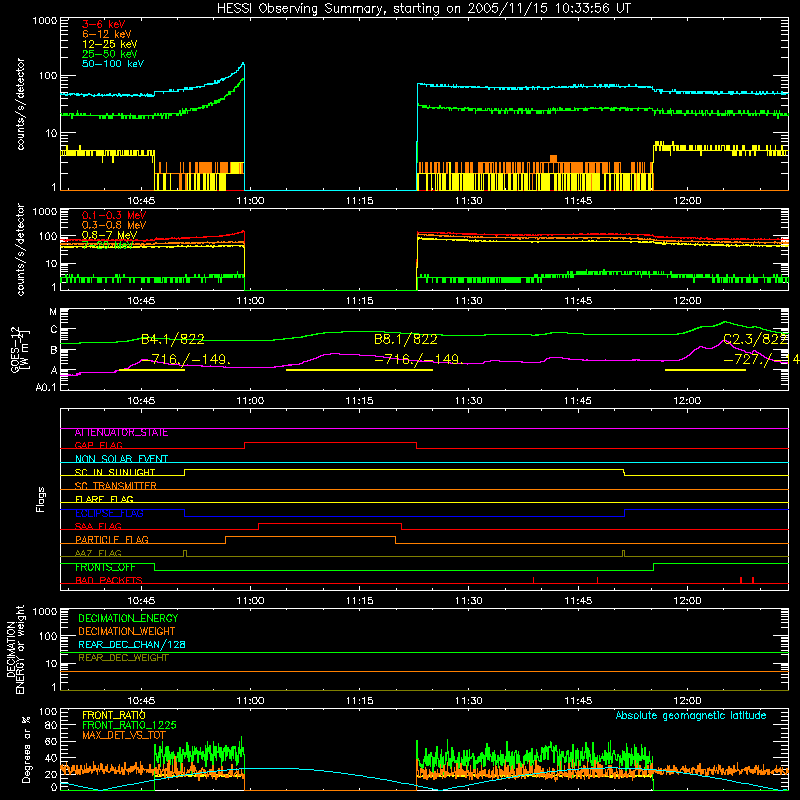Select the SAA_FLAG label
The image size is (800, 800).
(x=98, y=526)
